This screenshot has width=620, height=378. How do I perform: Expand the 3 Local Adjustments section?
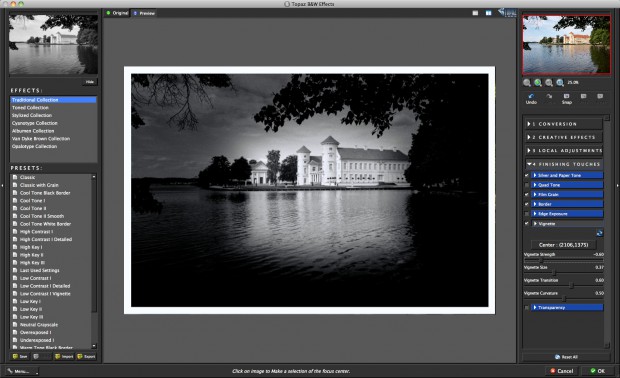(x=564, y=151)
